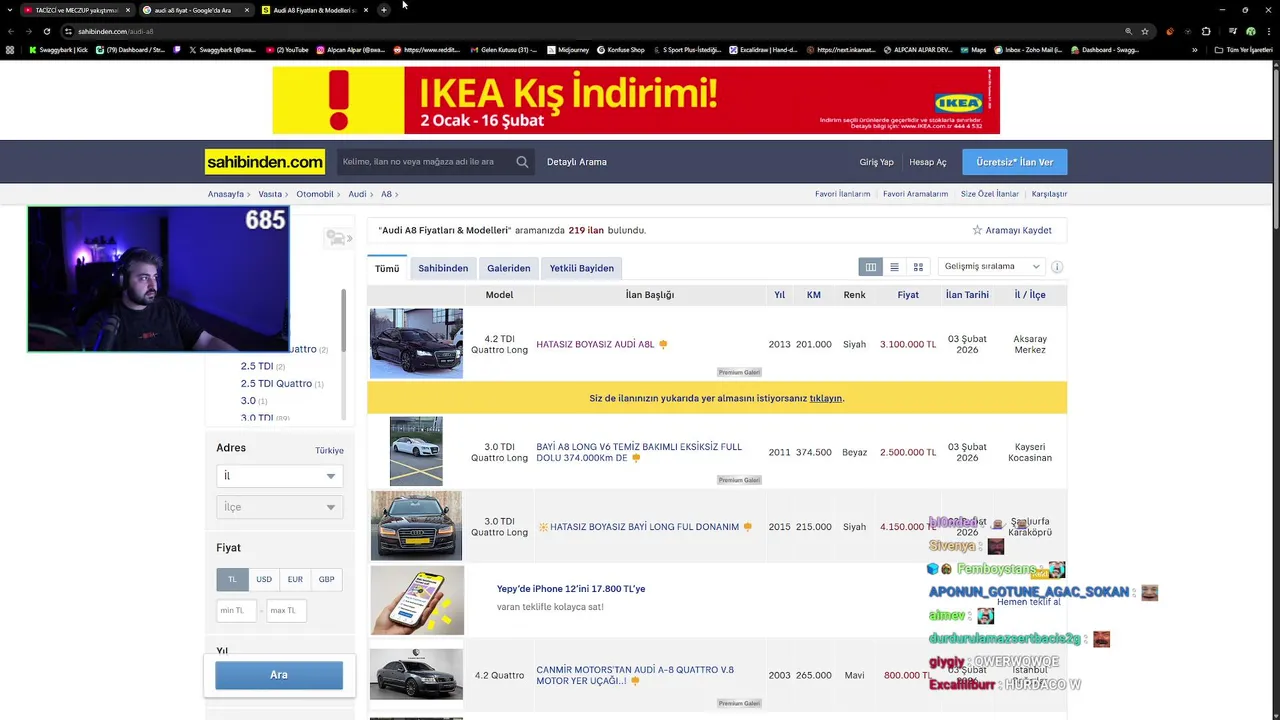Bookmark page with address bar star

tap(1145, 31)
